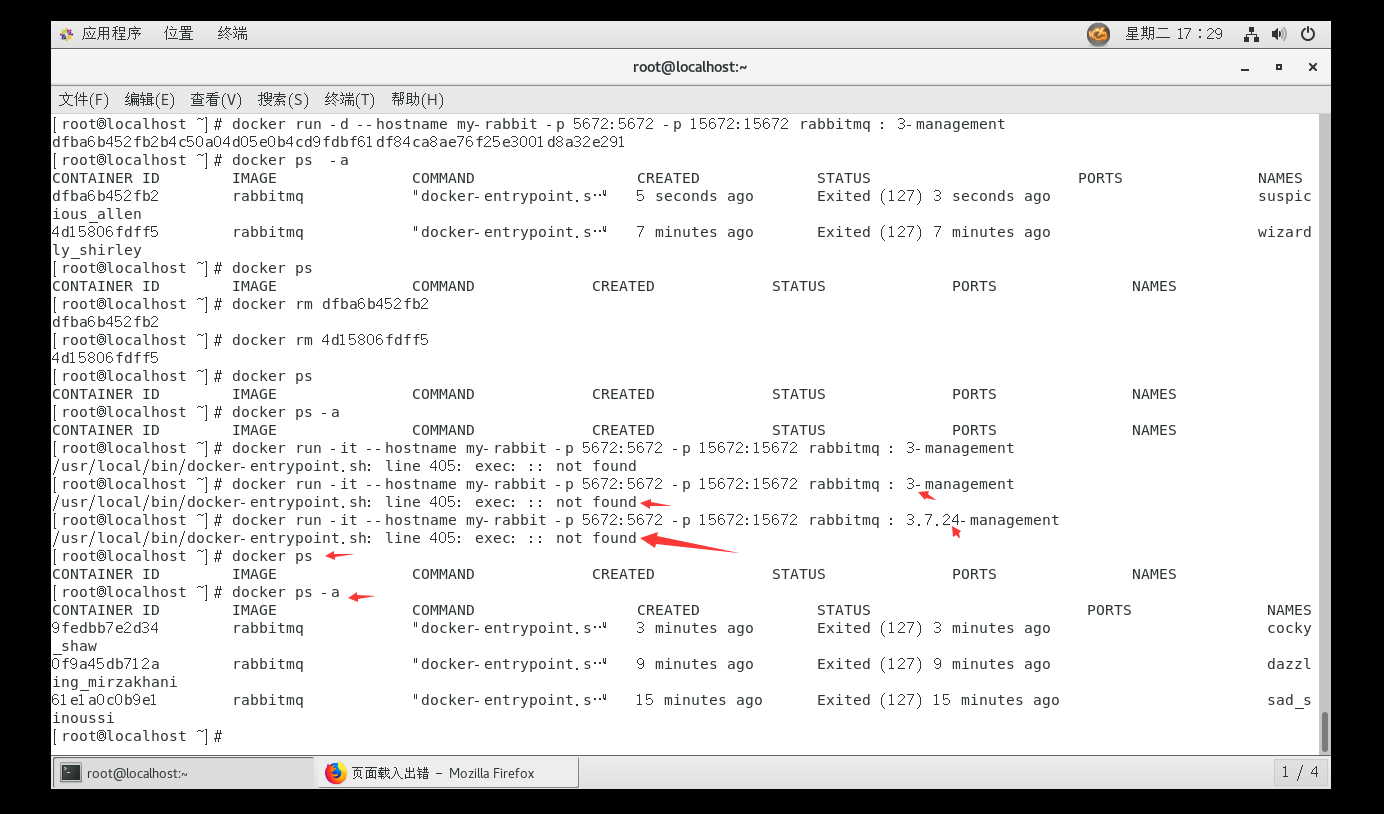Open the 终端 menu in the top panel
1384x814 pixels.
tap(233, 33)
